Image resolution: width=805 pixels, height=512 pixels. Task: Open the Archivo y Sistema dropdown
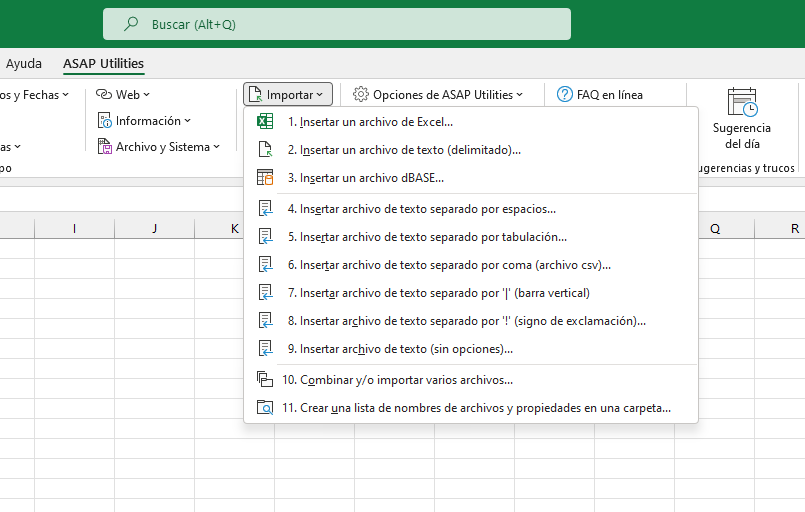159,147
